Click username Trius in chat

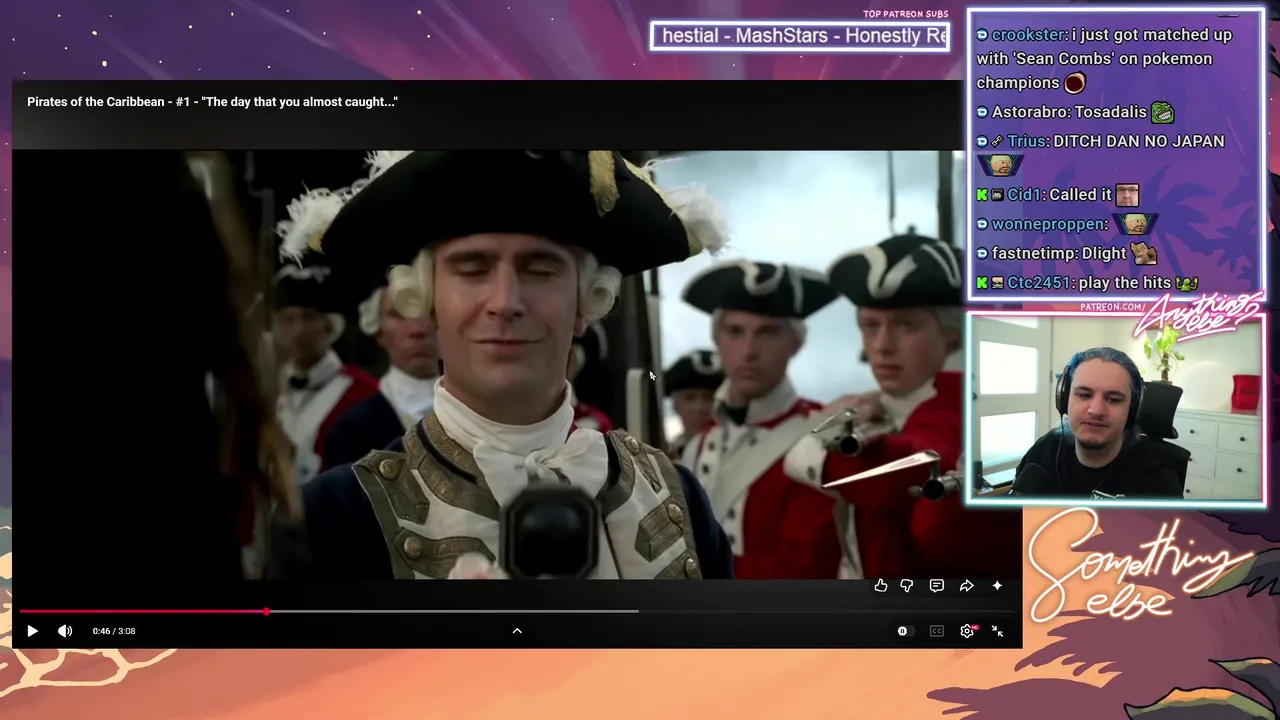click(x=1026, y=141)
